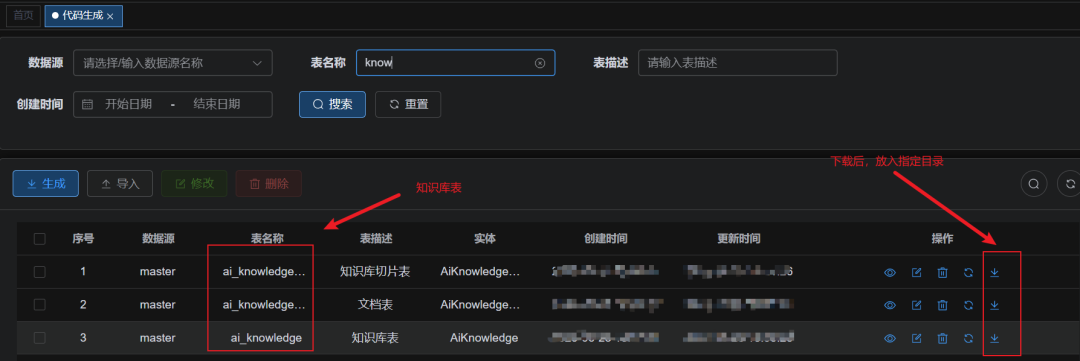
Task: Click the 数据源 column header
Action: click(158, 239)
